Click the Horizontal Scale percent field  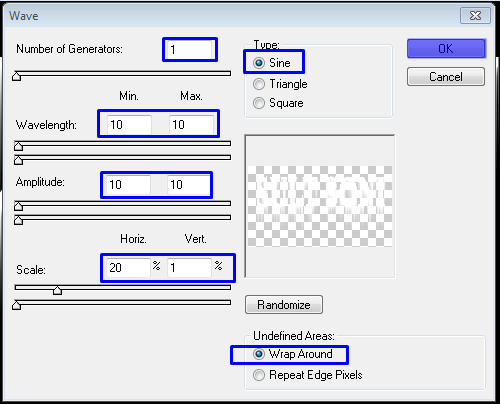(129, 268)
